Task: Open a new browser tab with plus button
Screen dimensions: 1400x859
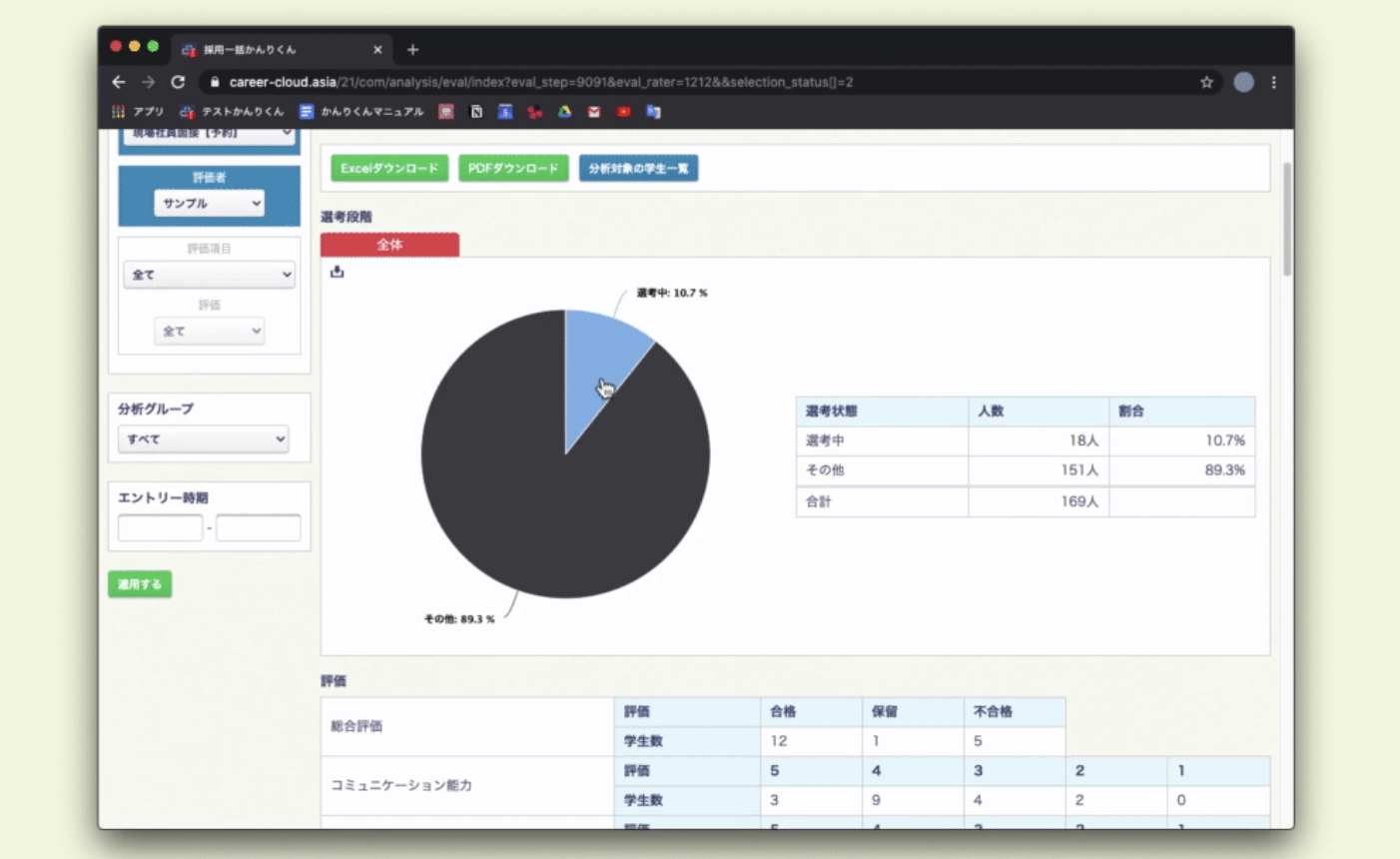Action: click(412, 49)
